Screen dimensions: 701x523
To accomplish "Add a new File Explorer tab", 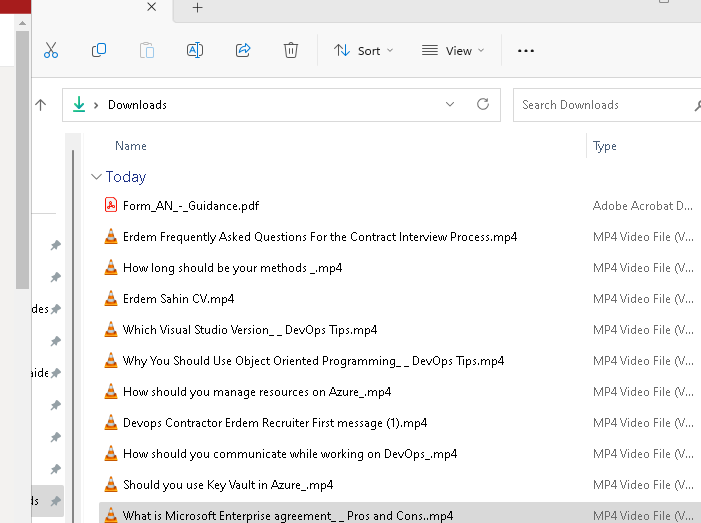I will pos(198,8).
